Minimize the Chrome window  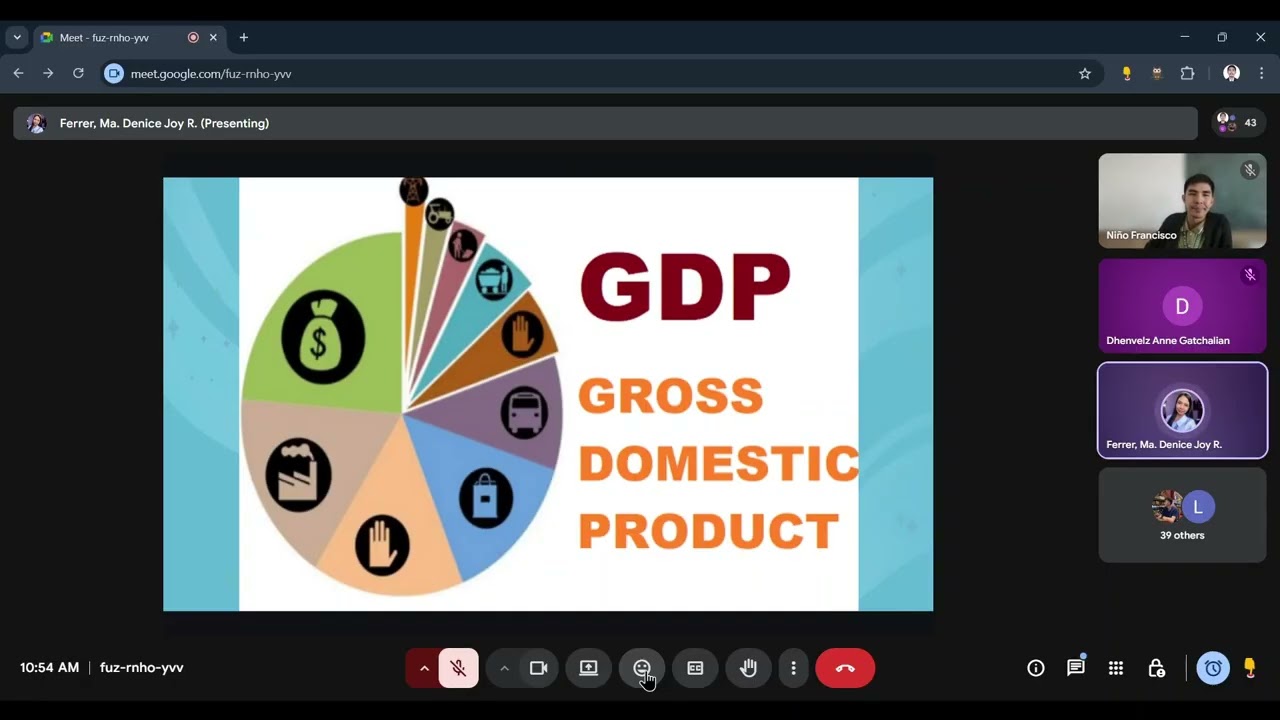(x=1184, y=37)
